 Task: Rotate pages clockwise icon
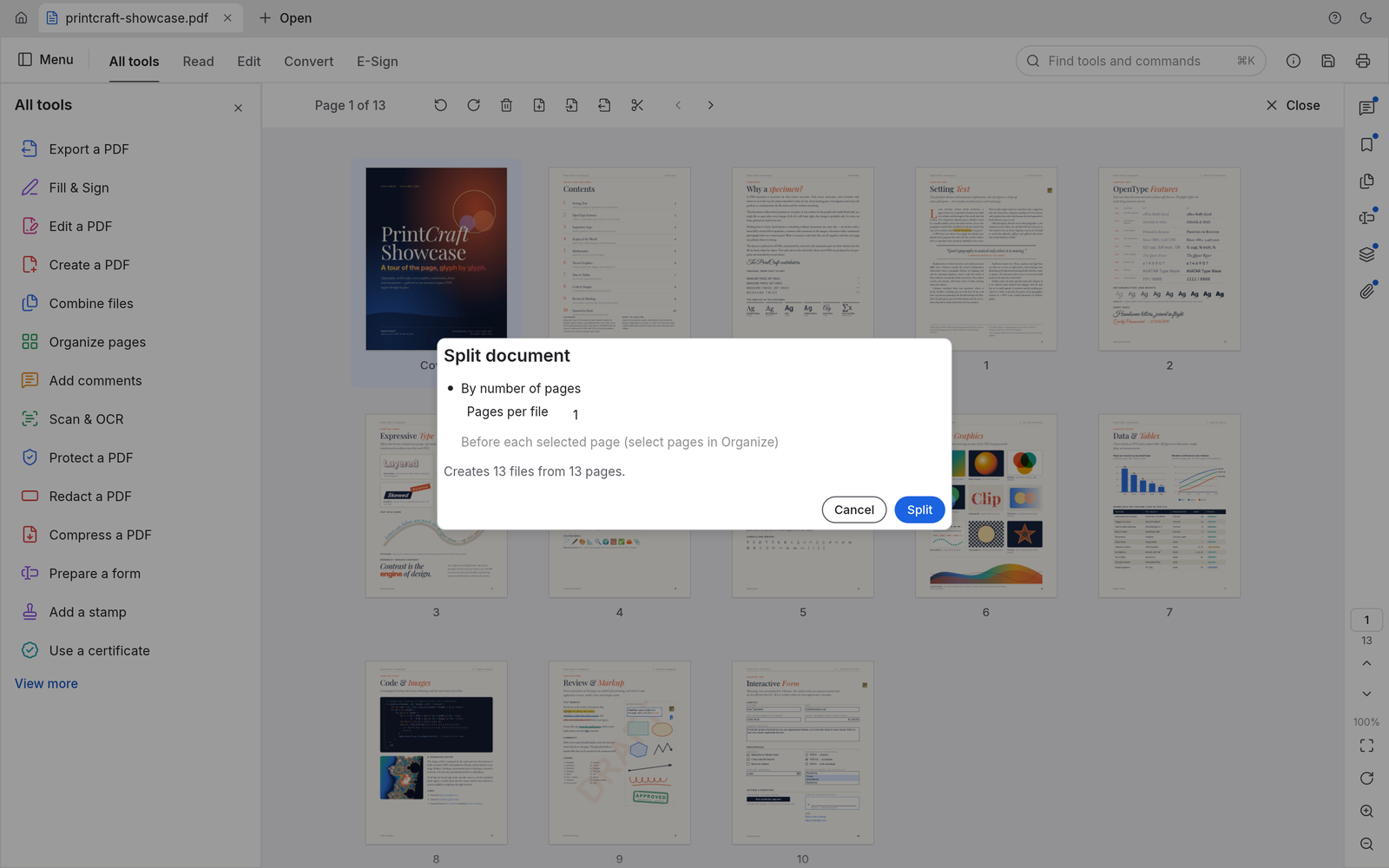[x=473, y=105]
